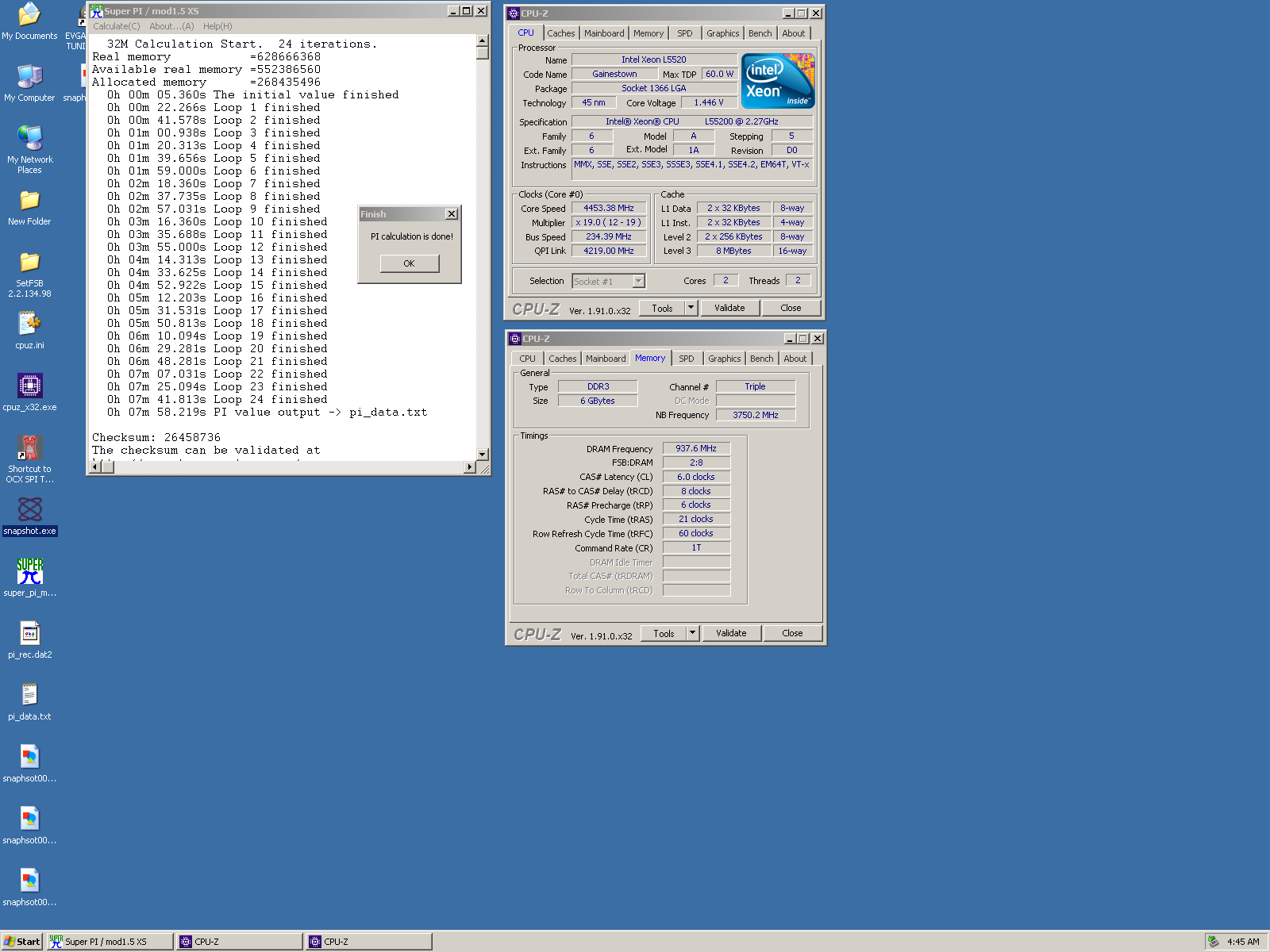The height and width of the screenshot is (952, 1270).
Task: Click Super PI title bar icon
Action: click(x=96, y=11)
